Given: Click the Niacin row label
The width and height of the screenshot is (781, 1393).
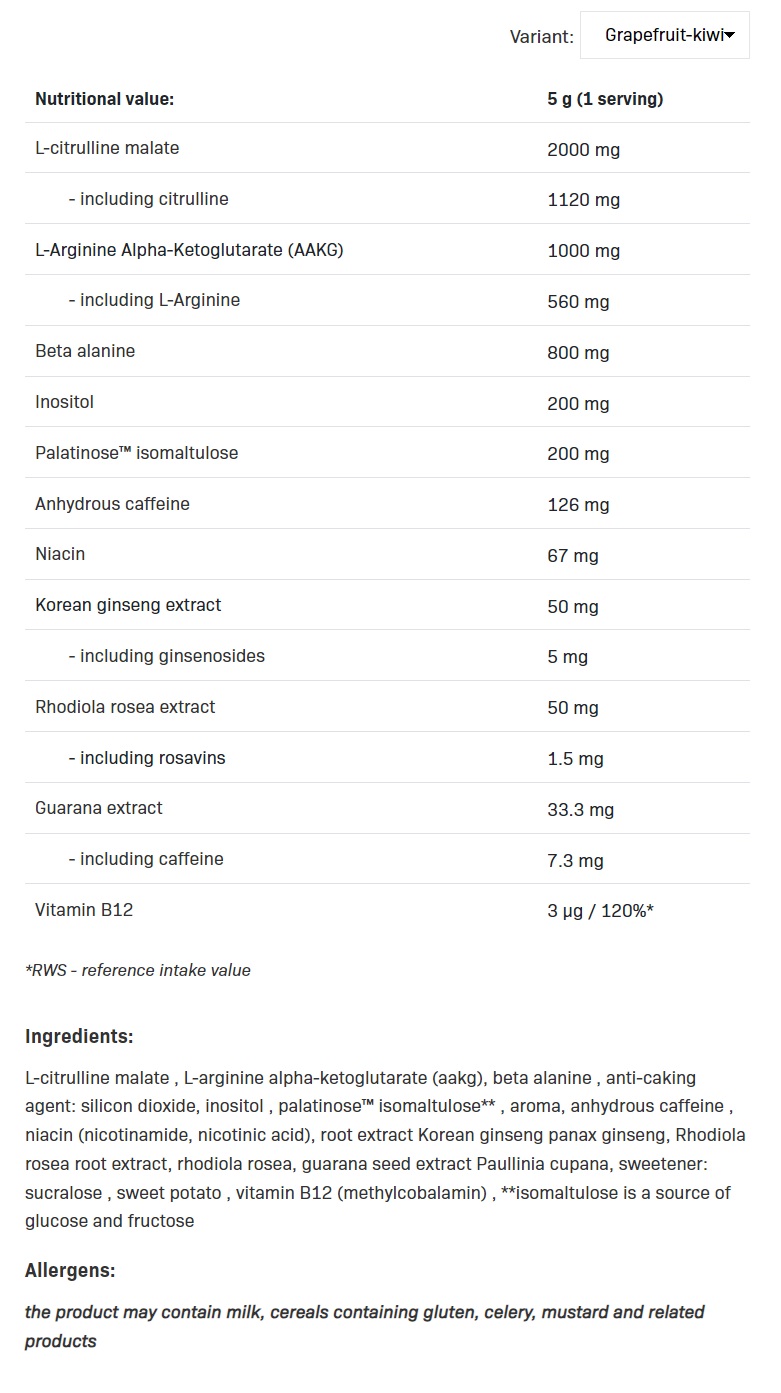Looking at the screenshot, I should point(60,554).
